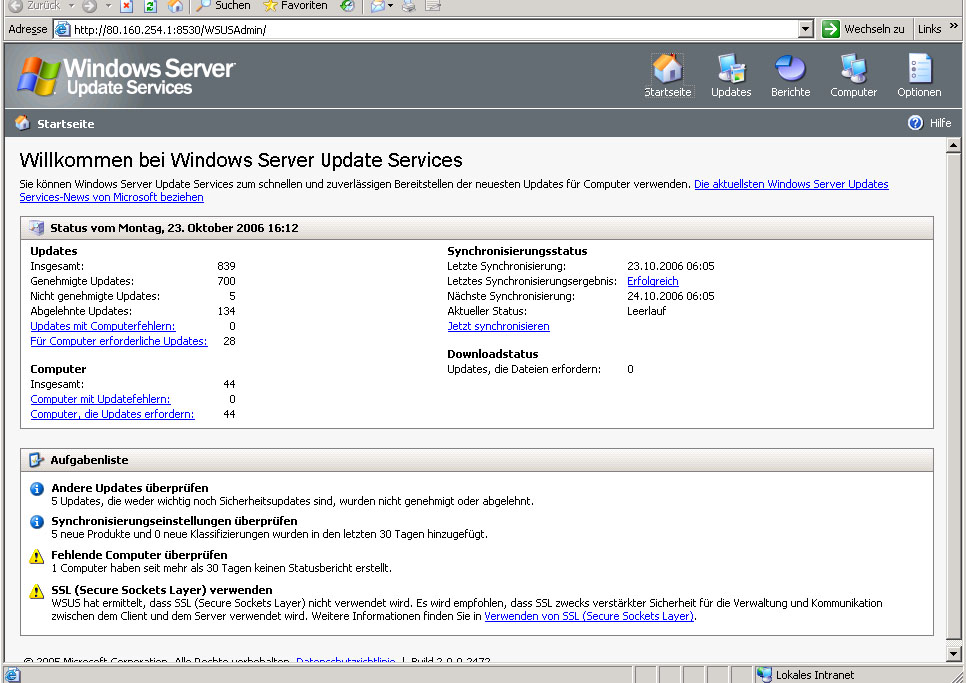Click the Startseite breadcrumb house icon
Image resolution: width=966 pixels, height=683 pixels.
point(23,123)
